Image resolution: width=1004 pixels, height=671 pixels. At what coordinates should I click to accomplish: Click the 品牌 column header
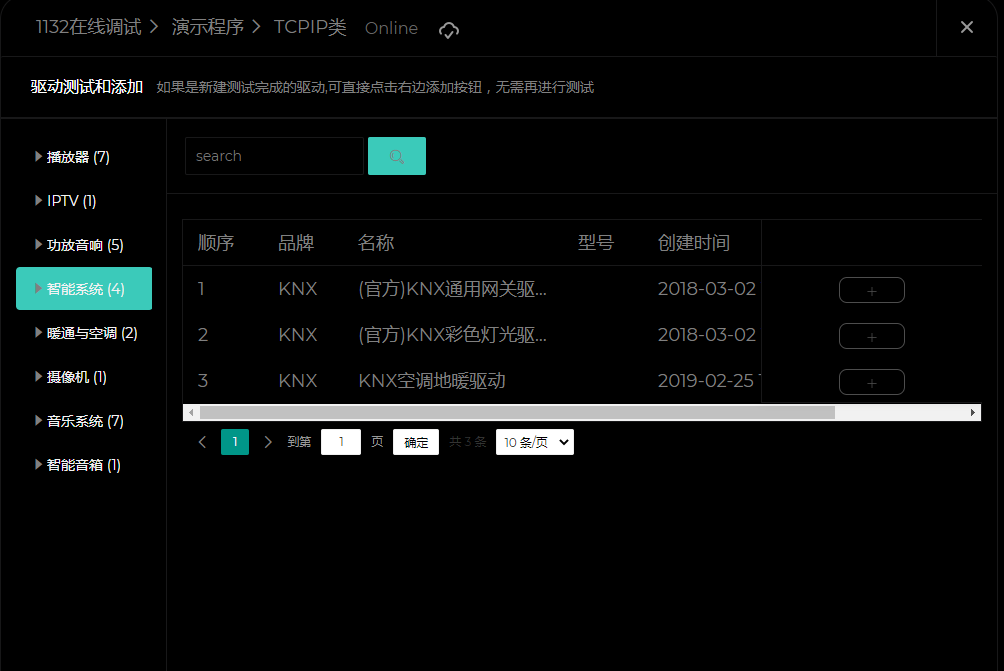point(296,243)
